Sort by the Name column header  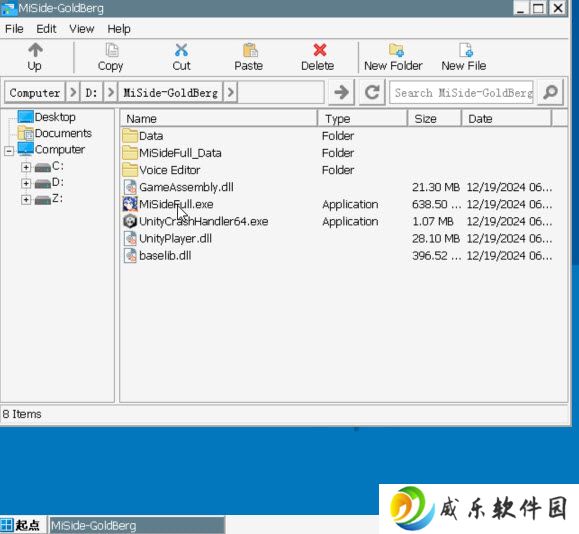tap(219, 119)
